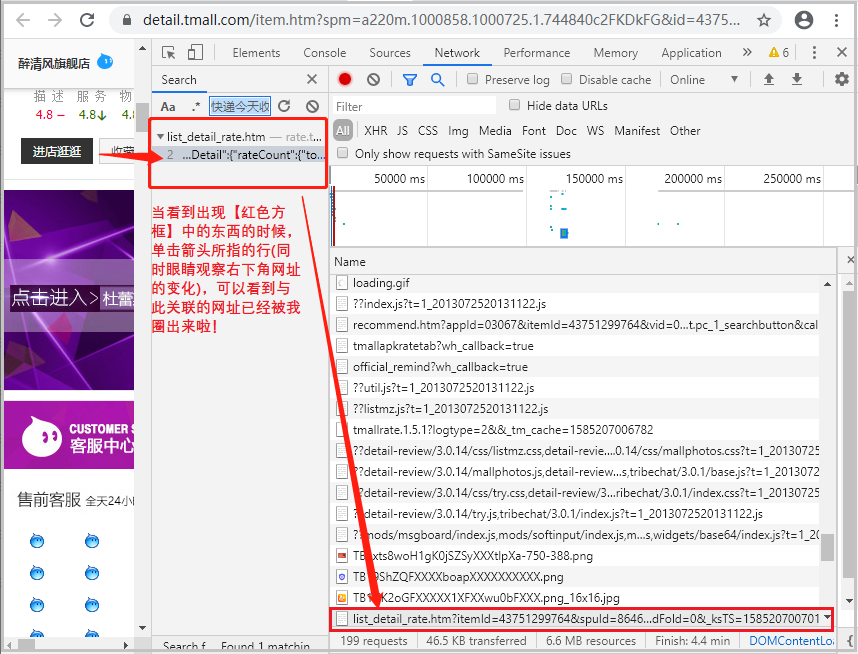Toggle the device toolbar icon
The width and height of the screenshot is (858, 654).
(x=195, y=53)
